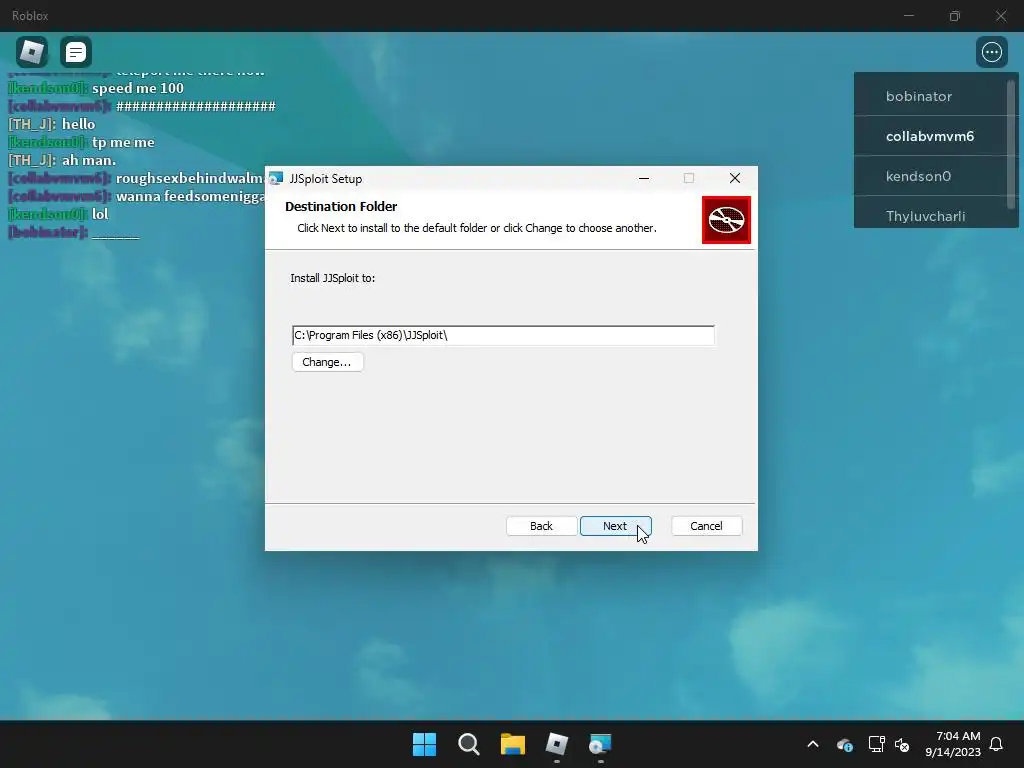
Task: Select the JJSploit installer taskbar icon
Action: [600, 744]
